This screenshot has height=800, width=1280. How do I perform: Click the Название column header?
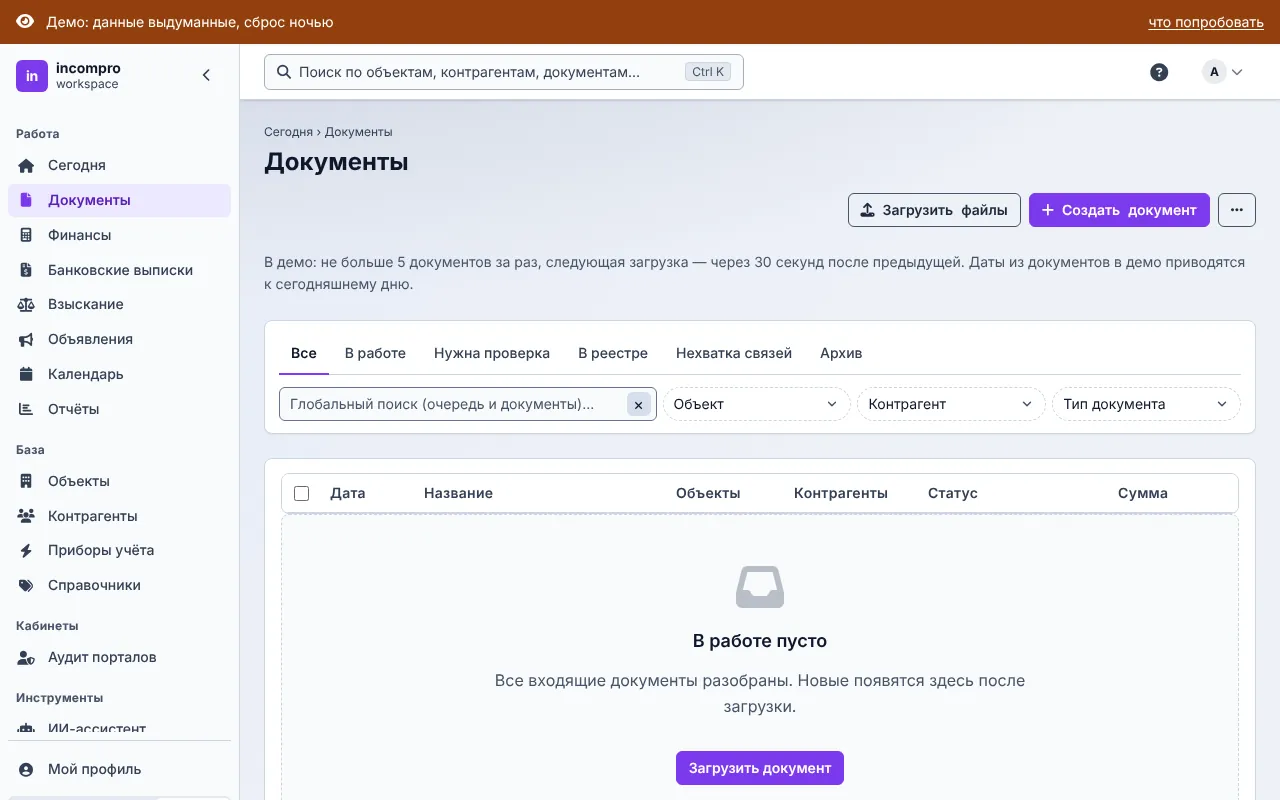(x=458, y=493)
